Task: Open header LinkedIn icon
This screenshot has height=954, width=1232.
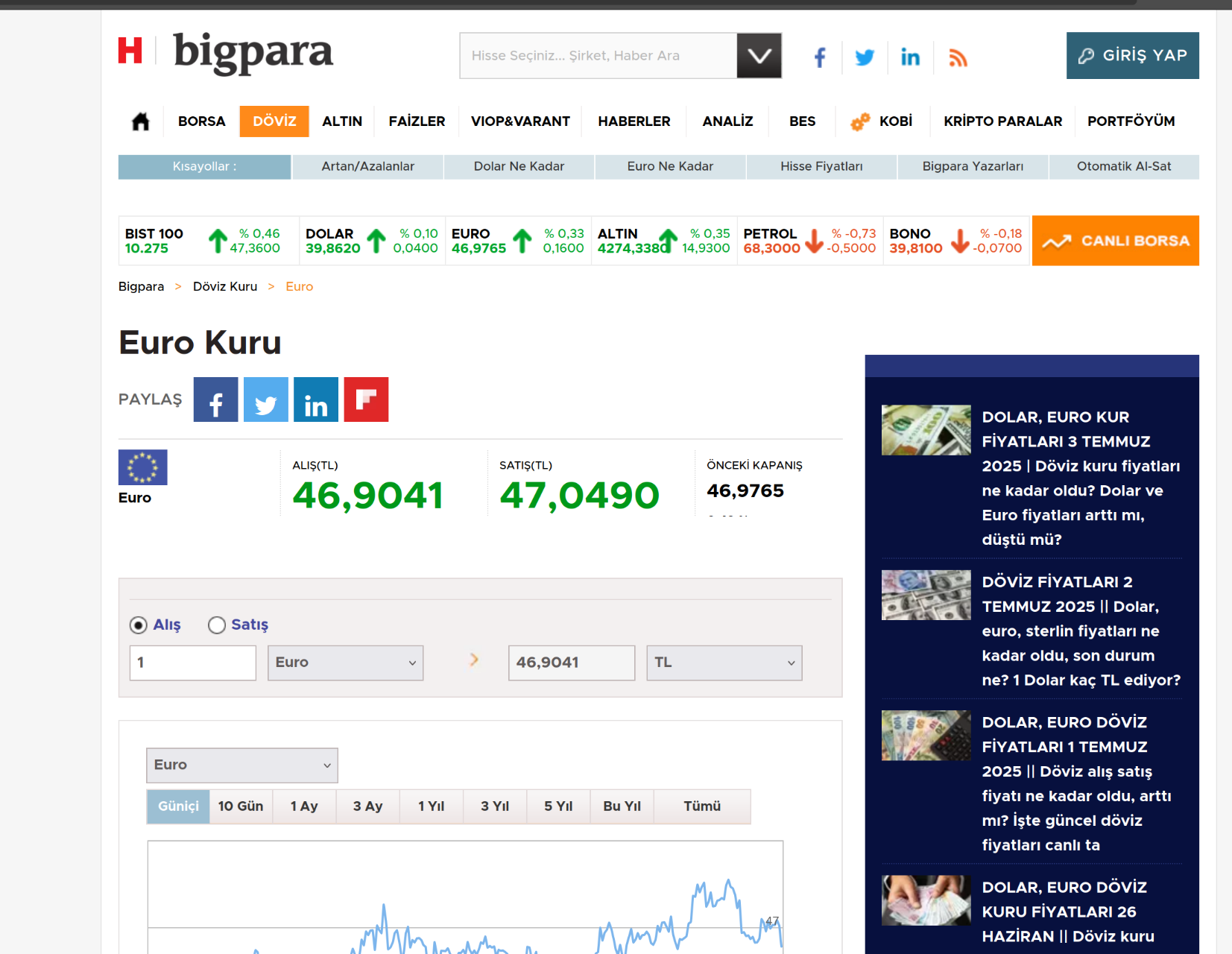Action: pos(910,57)
